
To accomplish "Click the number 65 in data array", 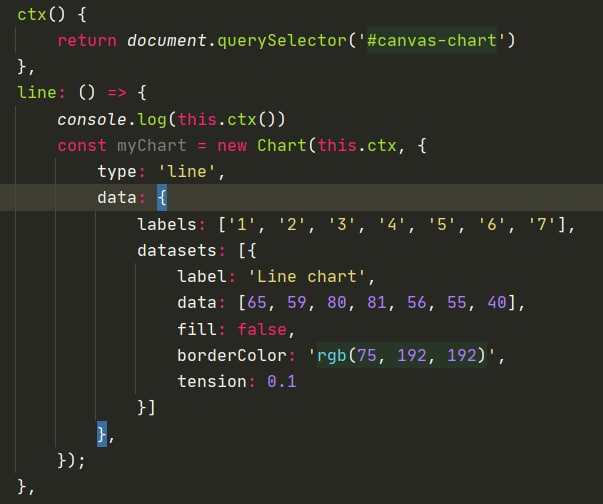I will (x=257, y=303).
